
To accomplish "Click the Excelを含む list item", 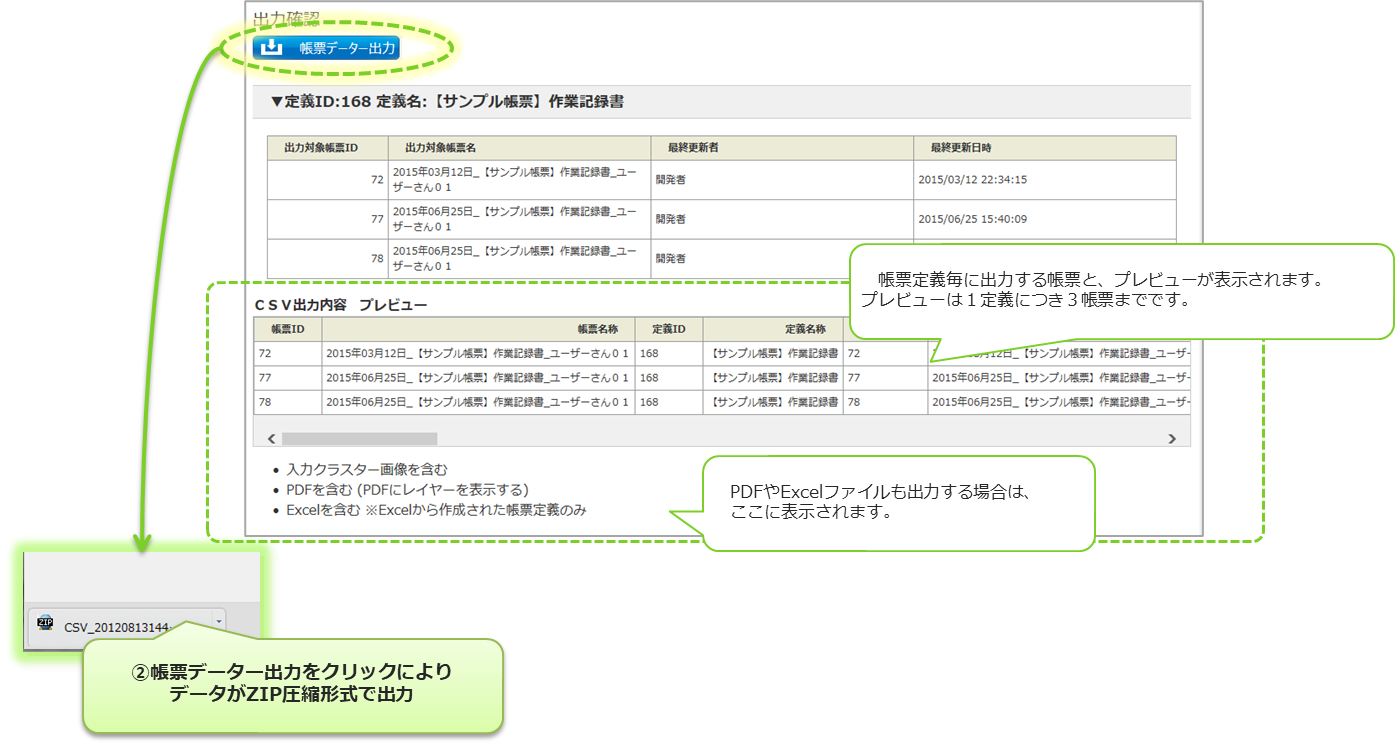I will click(x=436, y=510).
